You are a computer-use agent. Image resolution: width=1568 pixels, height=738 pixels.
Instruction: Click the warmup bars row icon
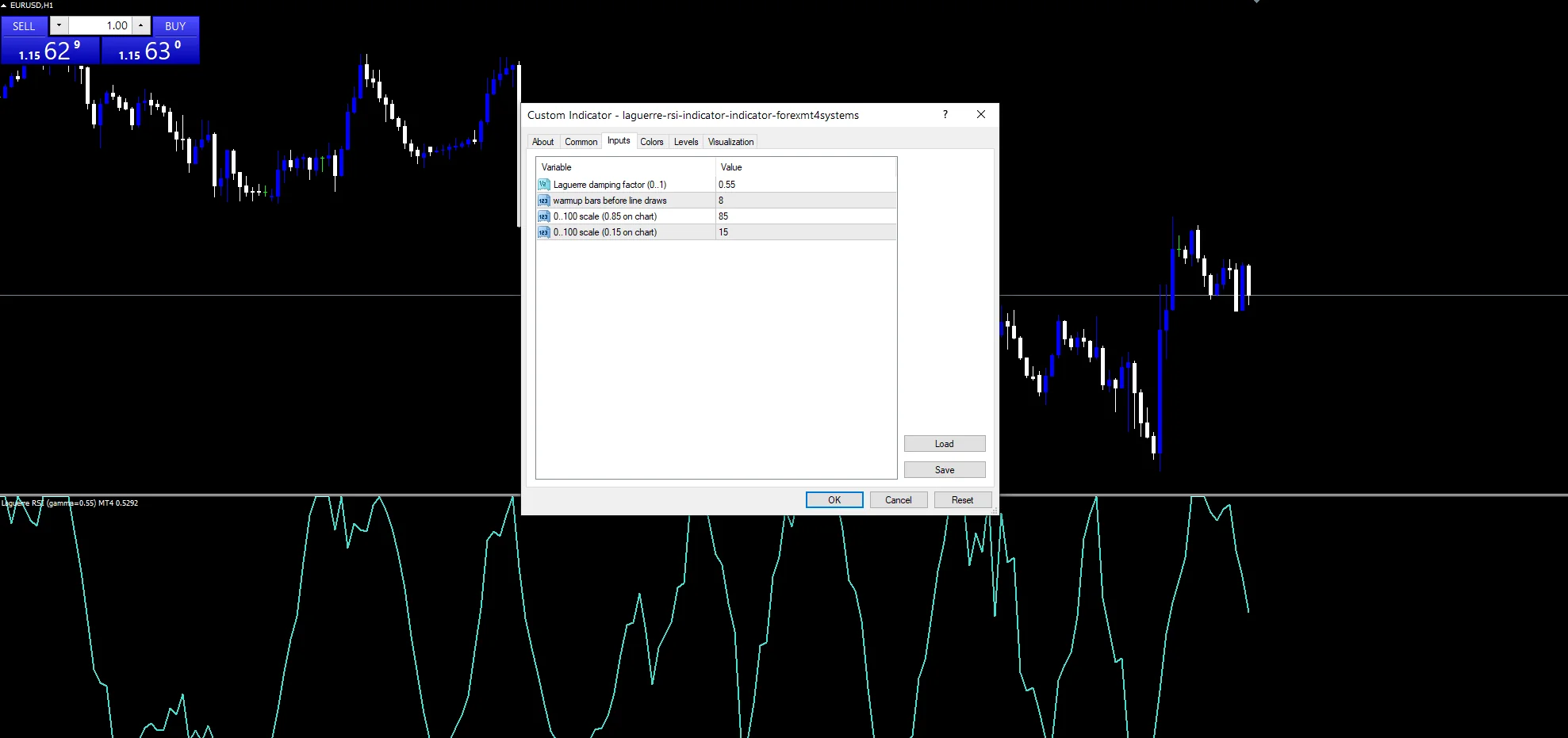tap(543, 201)
